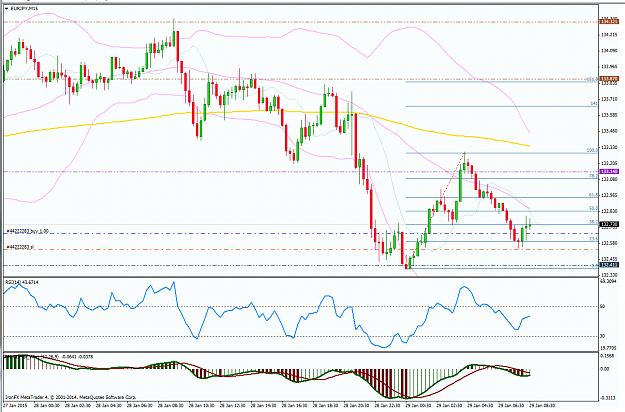Click price axis value 133.330
This screenshot has width=625, height=412.
click(609, 147)
